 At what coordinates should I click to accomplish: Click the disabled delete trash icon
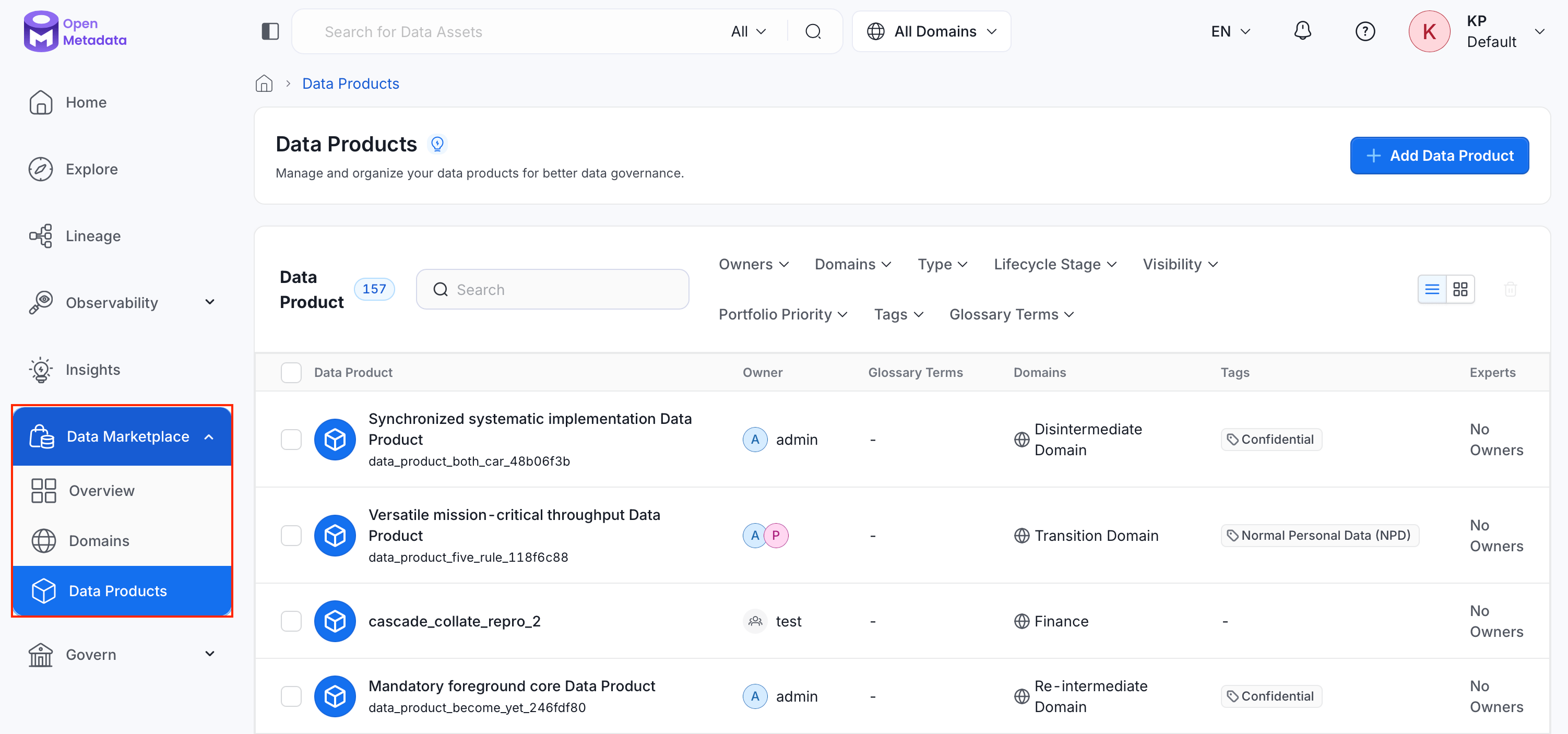point(1510,289)
